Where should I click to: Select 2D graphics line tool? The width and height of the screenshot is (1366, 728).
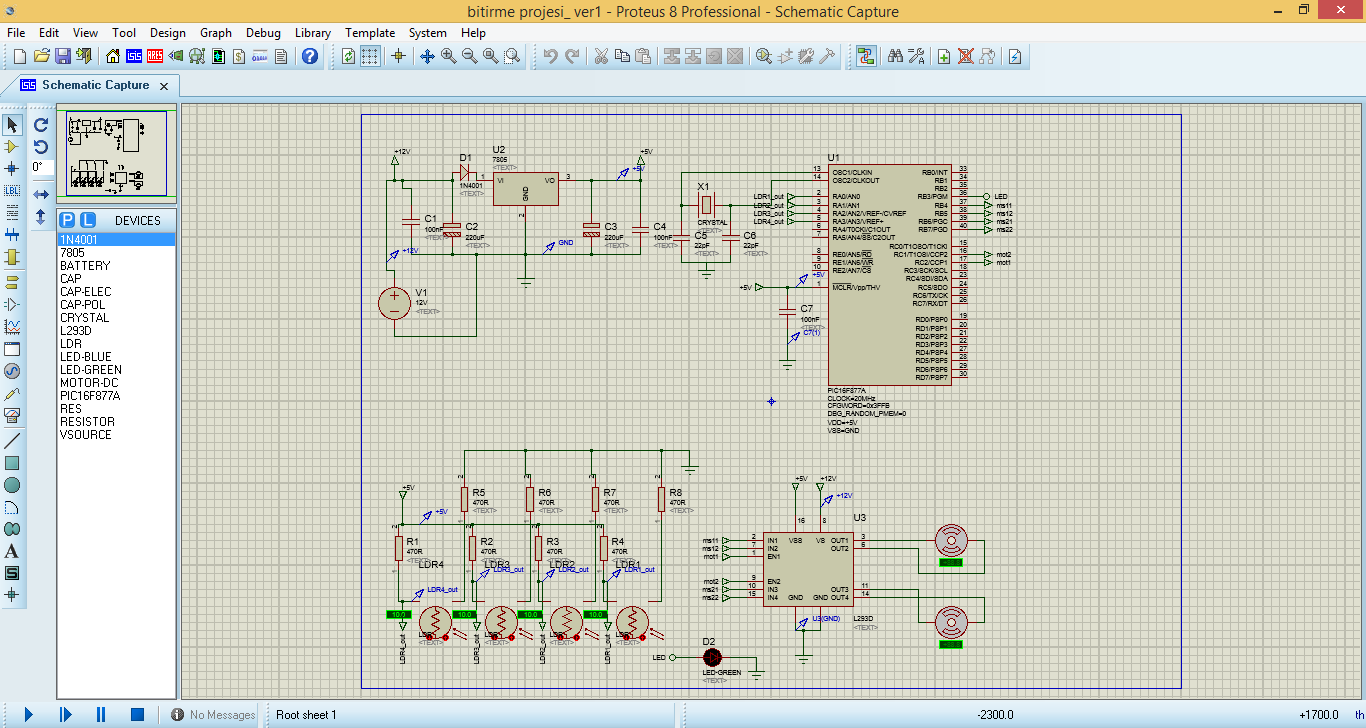point(12,441)
